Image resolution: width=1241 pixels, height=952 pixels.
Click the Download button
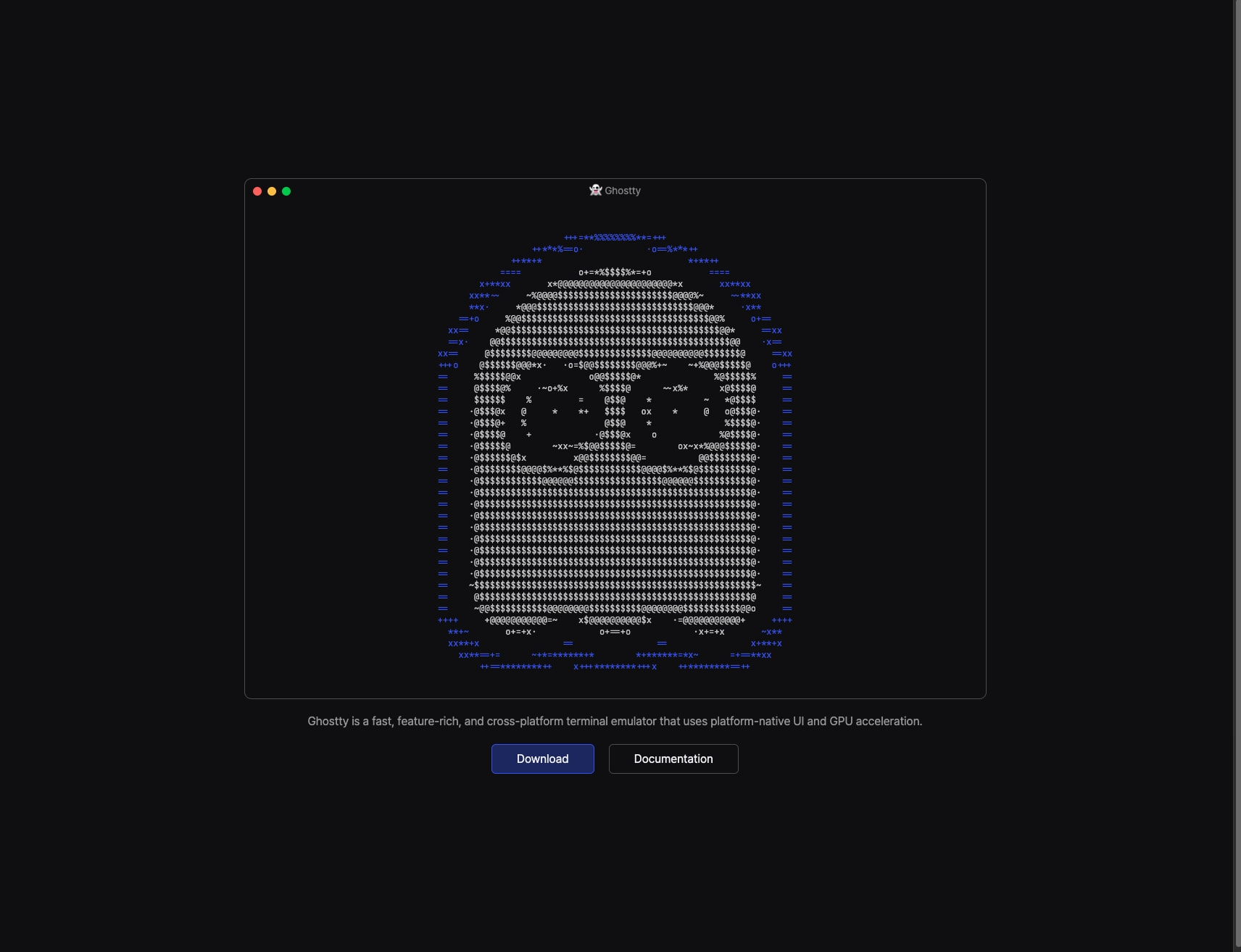point(542,759)
